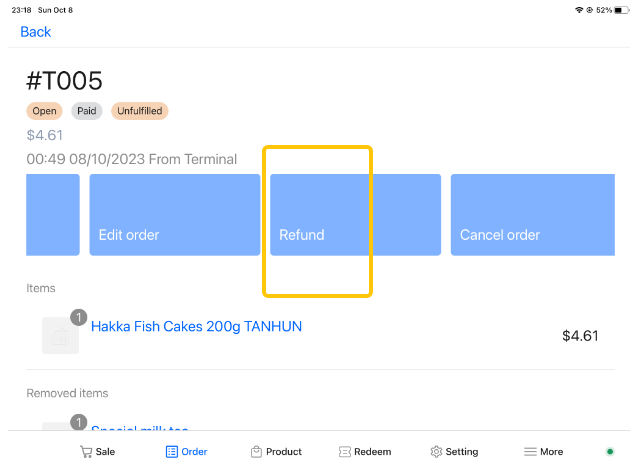630x472 pixels.
Task: Tap the Paid status badge
Action: point(87,111)
